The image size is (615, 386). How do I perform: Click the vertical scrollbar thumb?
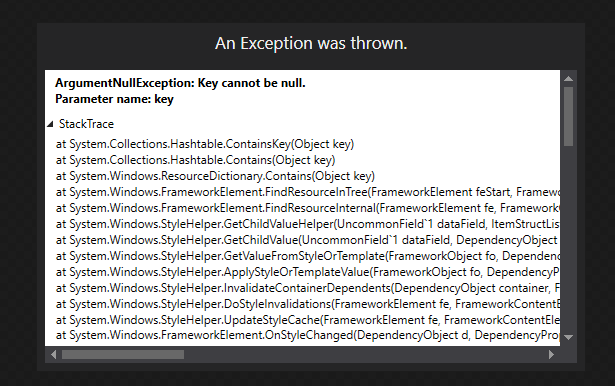pos(568,117)
